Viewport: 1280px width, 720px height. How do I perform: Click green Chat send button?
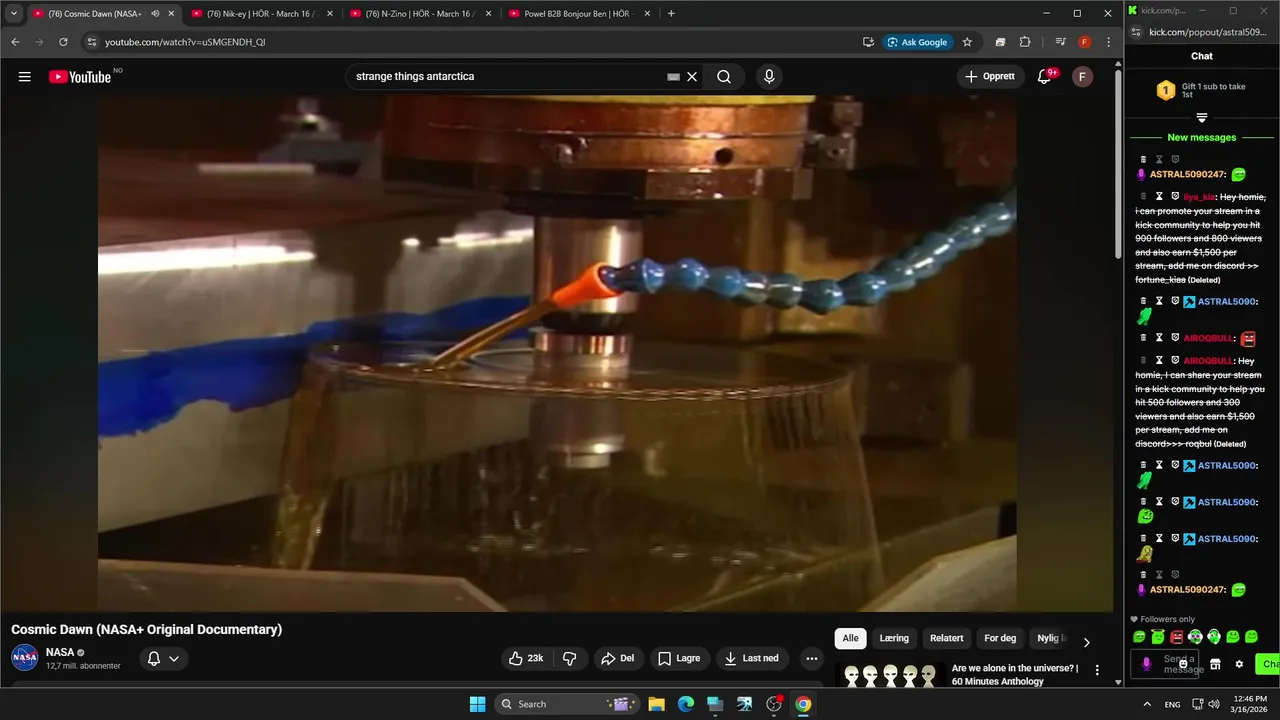pos(1268,664)
